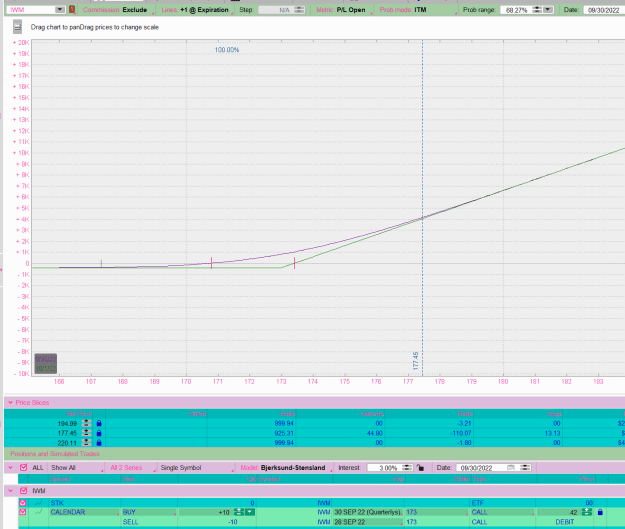
Task: Adjust the lower Date 09/30/2022 stepper
Action: [525, 468]
